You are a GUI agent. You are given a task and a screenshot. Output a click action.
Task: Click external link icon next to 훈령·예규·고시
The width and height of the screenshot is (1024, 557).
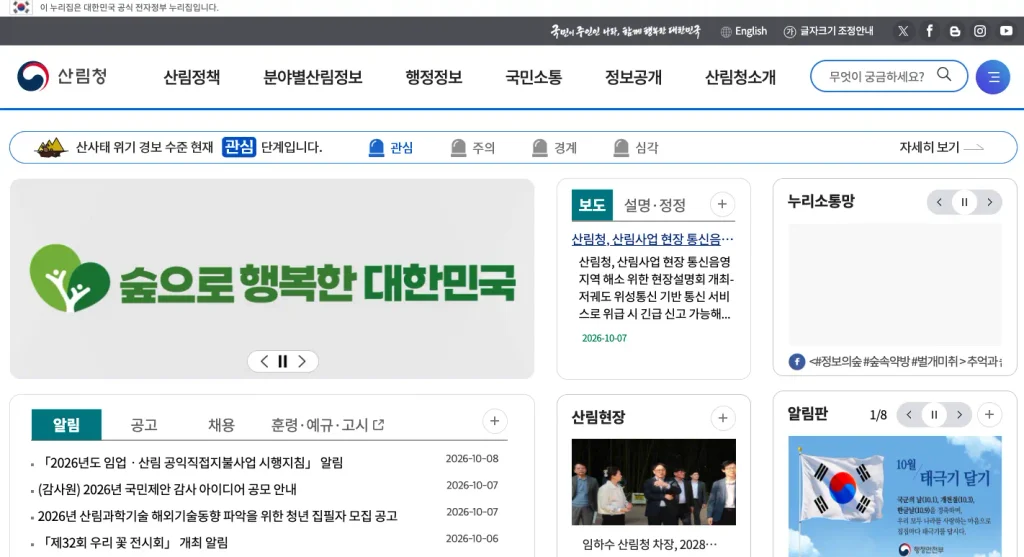(x=378, y=425)
